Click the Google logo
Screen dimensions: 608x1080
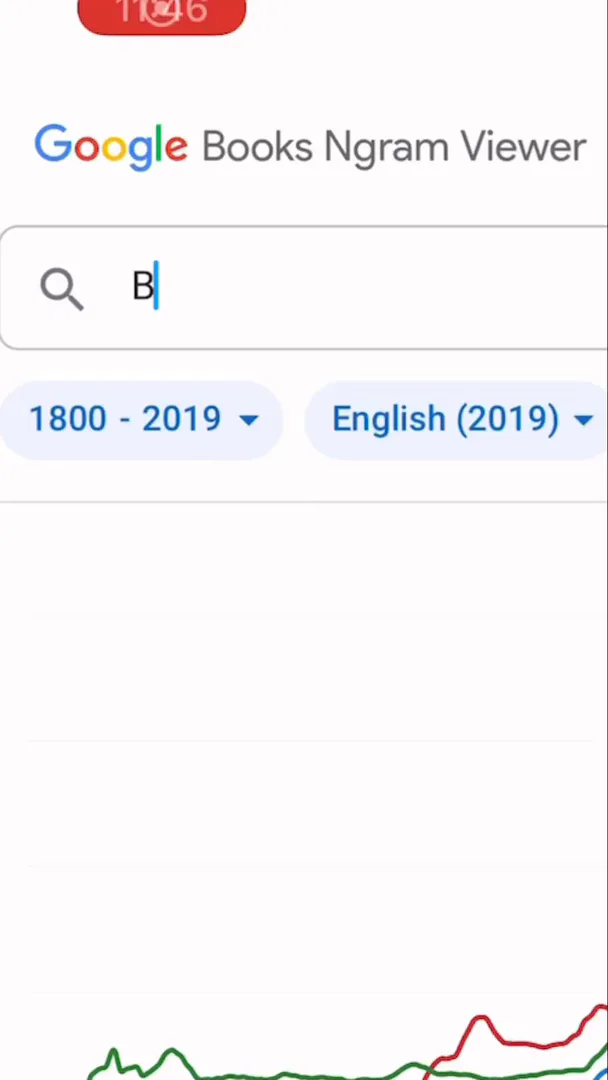[x=111, y=146]
